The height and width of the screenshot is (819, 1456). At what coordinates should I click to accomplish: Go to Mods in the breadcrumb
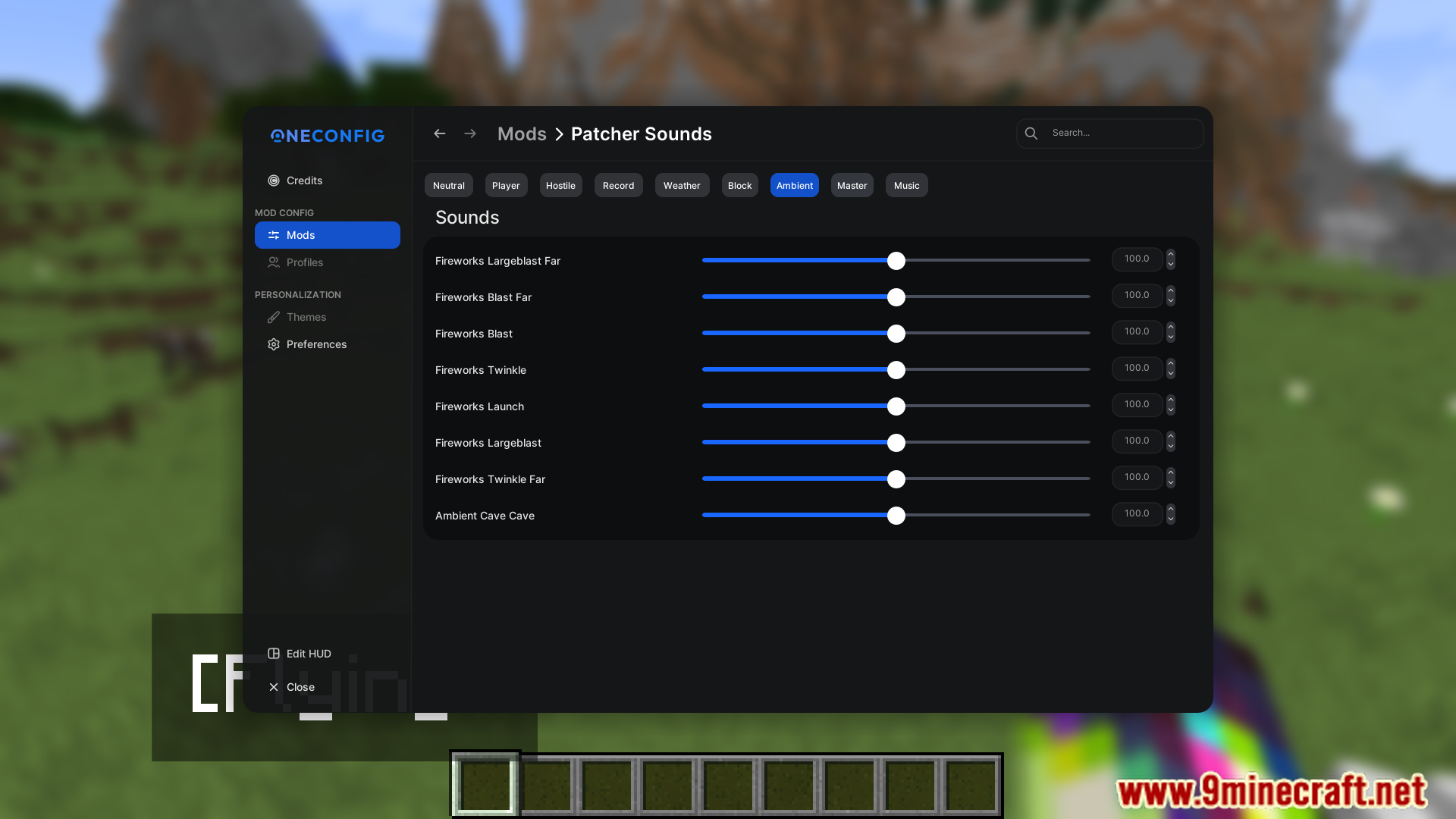(522, 134)
